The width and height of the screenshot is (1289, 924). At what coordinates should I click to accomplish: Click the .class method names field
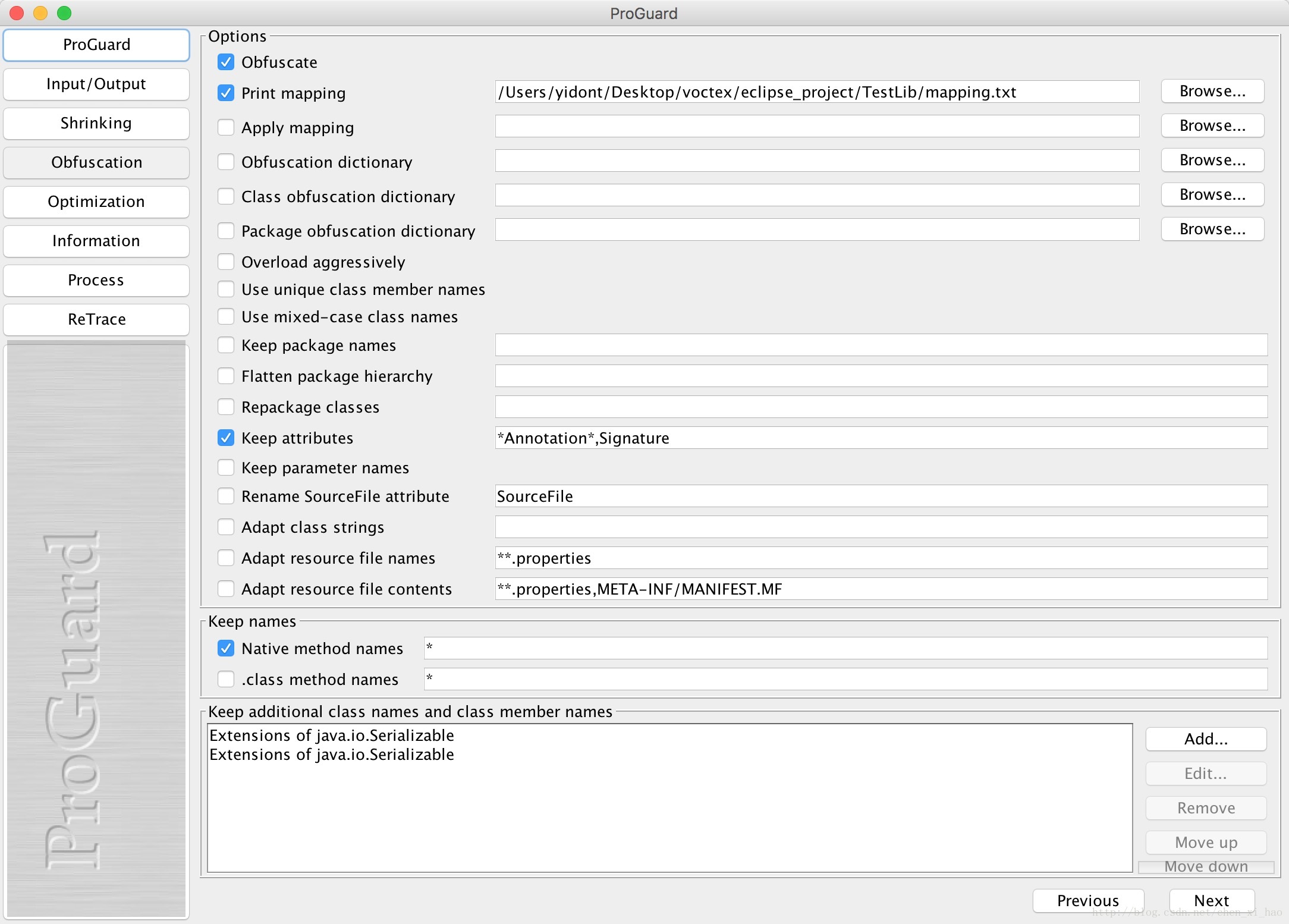(x=845, y=679)
